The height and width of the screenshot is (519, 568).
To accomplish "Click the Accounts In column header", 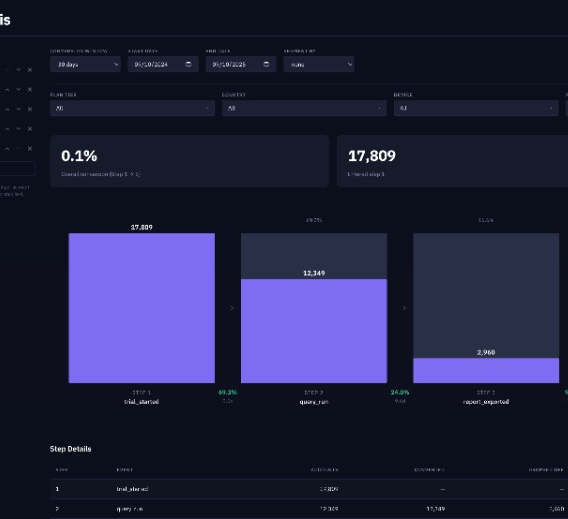I will 325,470.
